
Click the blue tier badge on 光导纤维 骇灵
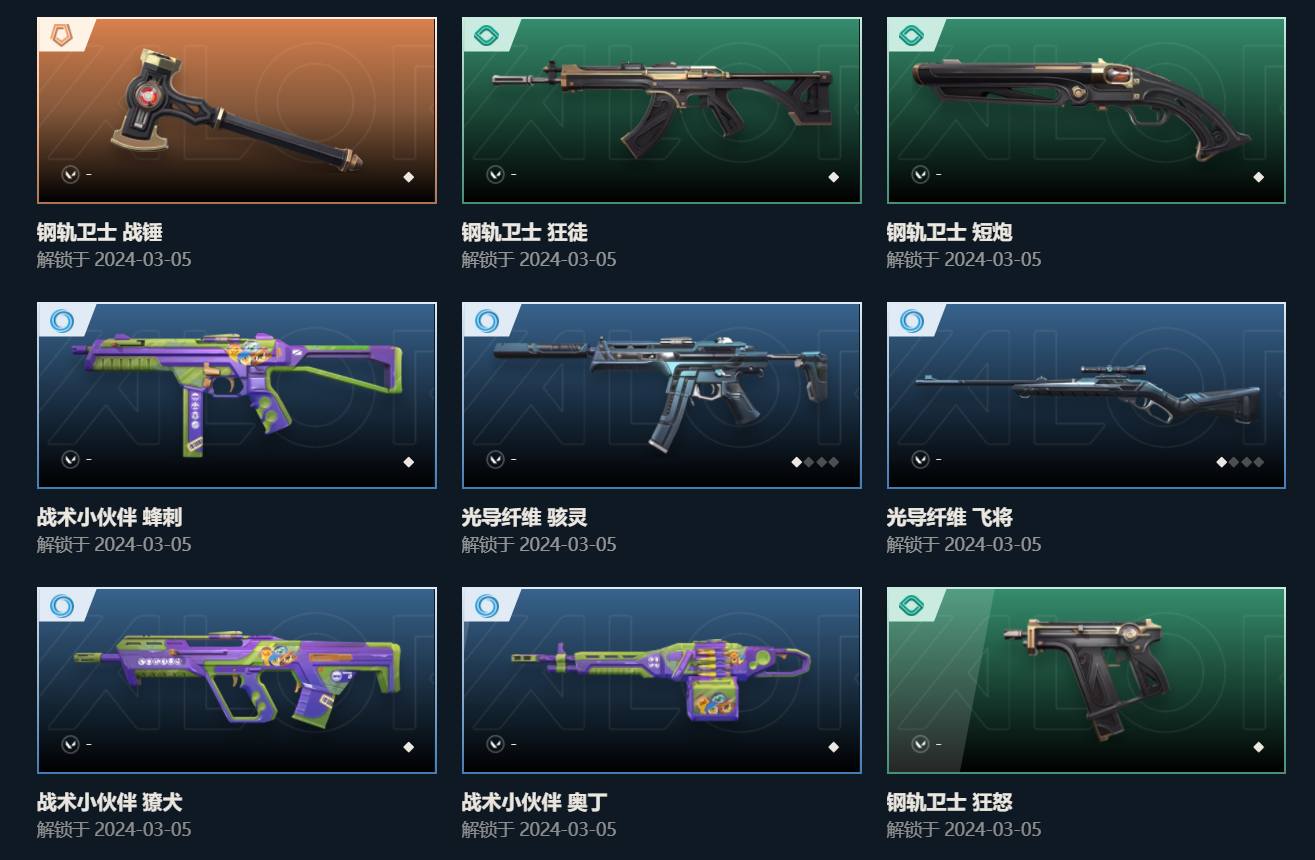pyautogui.click(x=486, y=321)
